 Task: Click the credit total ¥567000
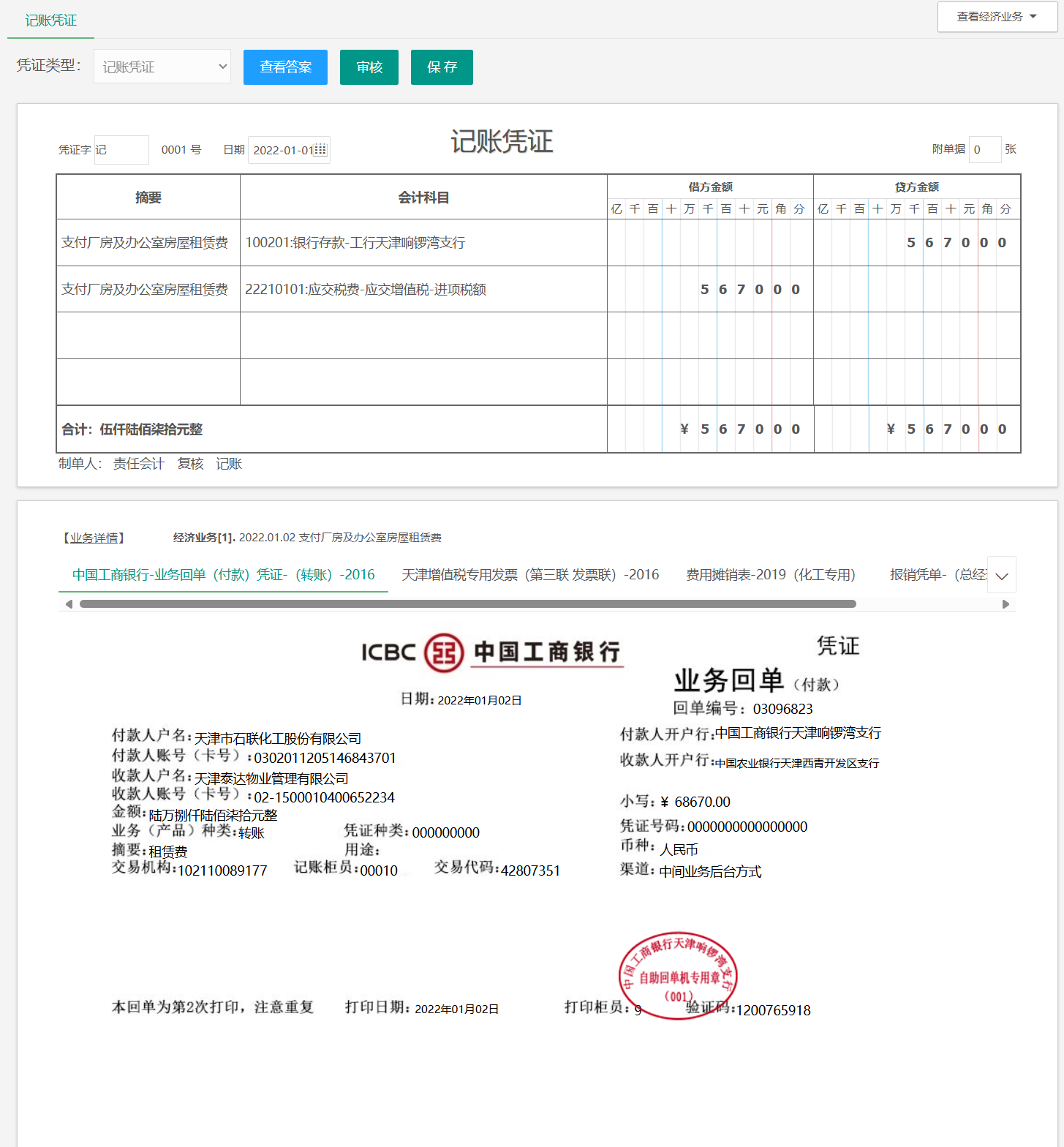(917, 429)
